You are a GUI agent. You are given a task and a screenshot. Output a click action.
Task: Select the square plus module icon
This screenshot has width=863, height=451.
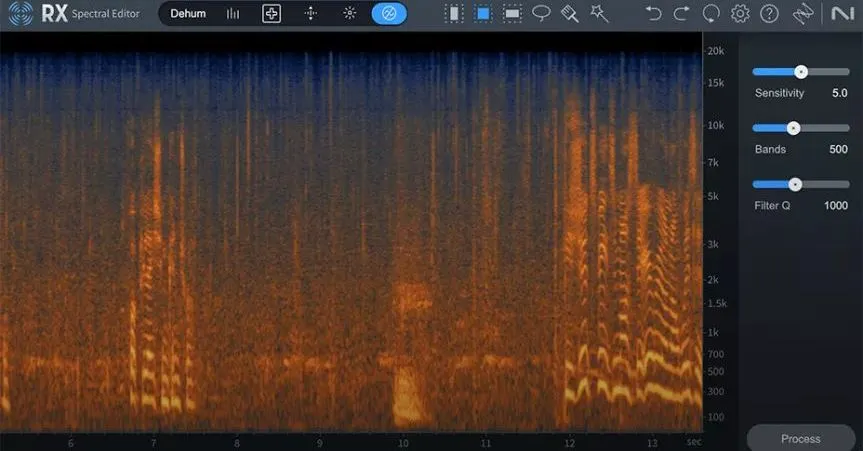(271, 14)
